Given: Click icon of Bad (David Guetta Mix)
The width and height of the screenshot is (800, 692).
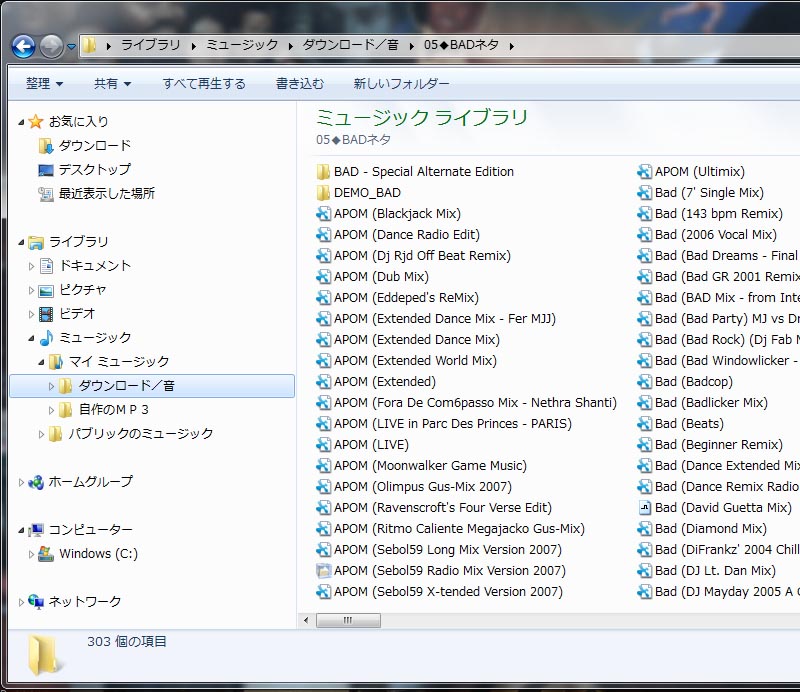Looking at the screenshot, I should (644, 508).
